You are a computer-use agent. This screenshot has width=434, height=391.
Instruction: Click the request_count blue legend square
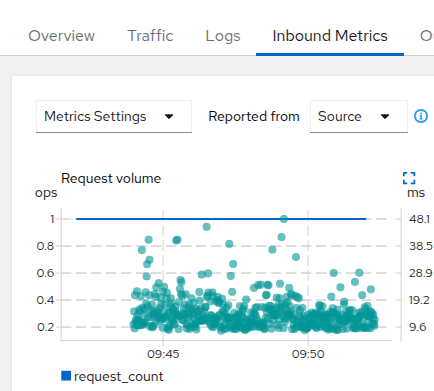[x=66, y=376]
